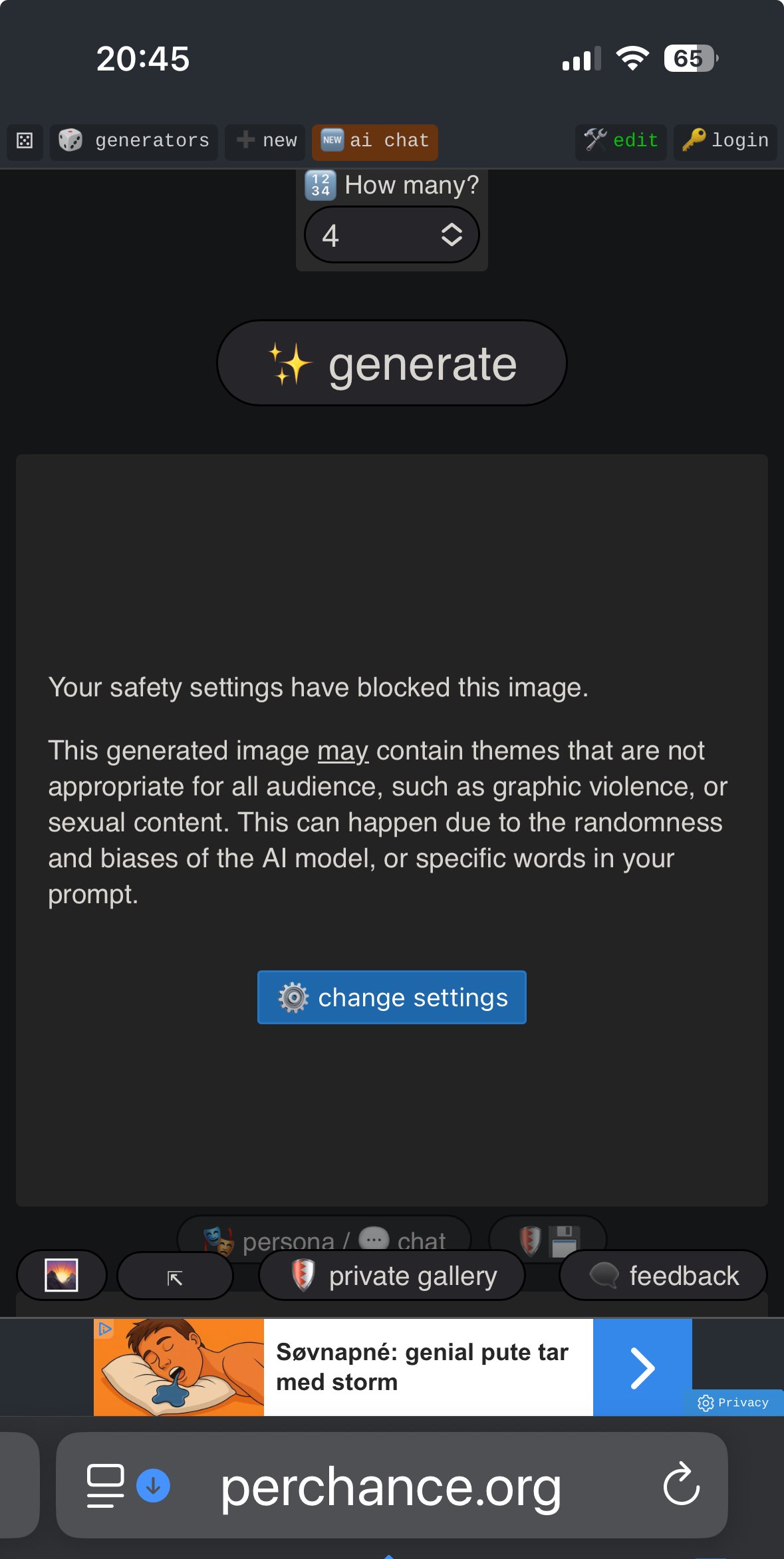Click the upward-left arrow button

pyautogui.click(x=175, y=1276)
